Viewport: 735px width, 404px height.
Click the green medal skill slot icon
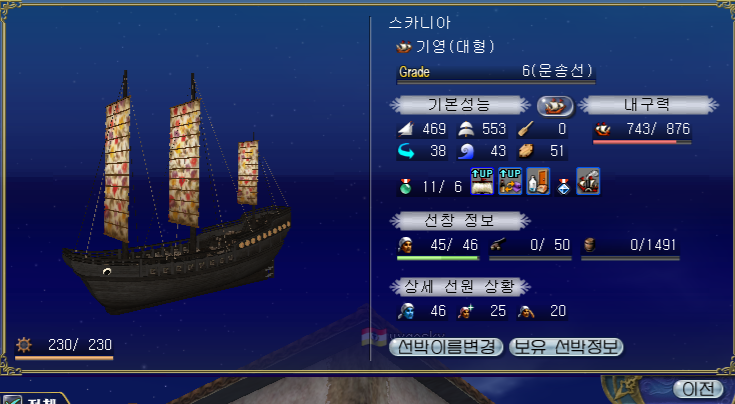click(x=405, y=187)
